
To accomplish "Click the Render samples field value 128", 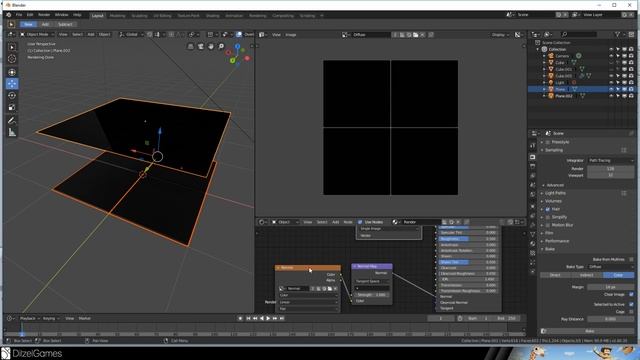I will 610,169.
